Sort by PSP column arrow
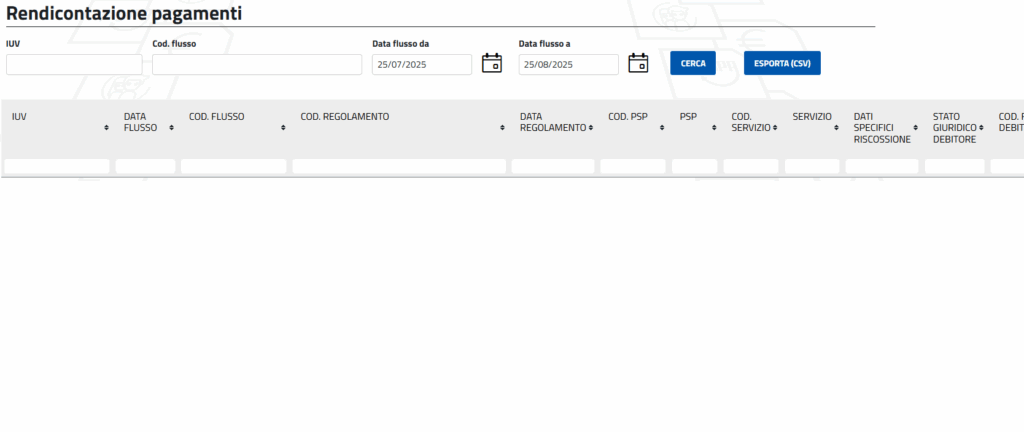 (714, 128)
